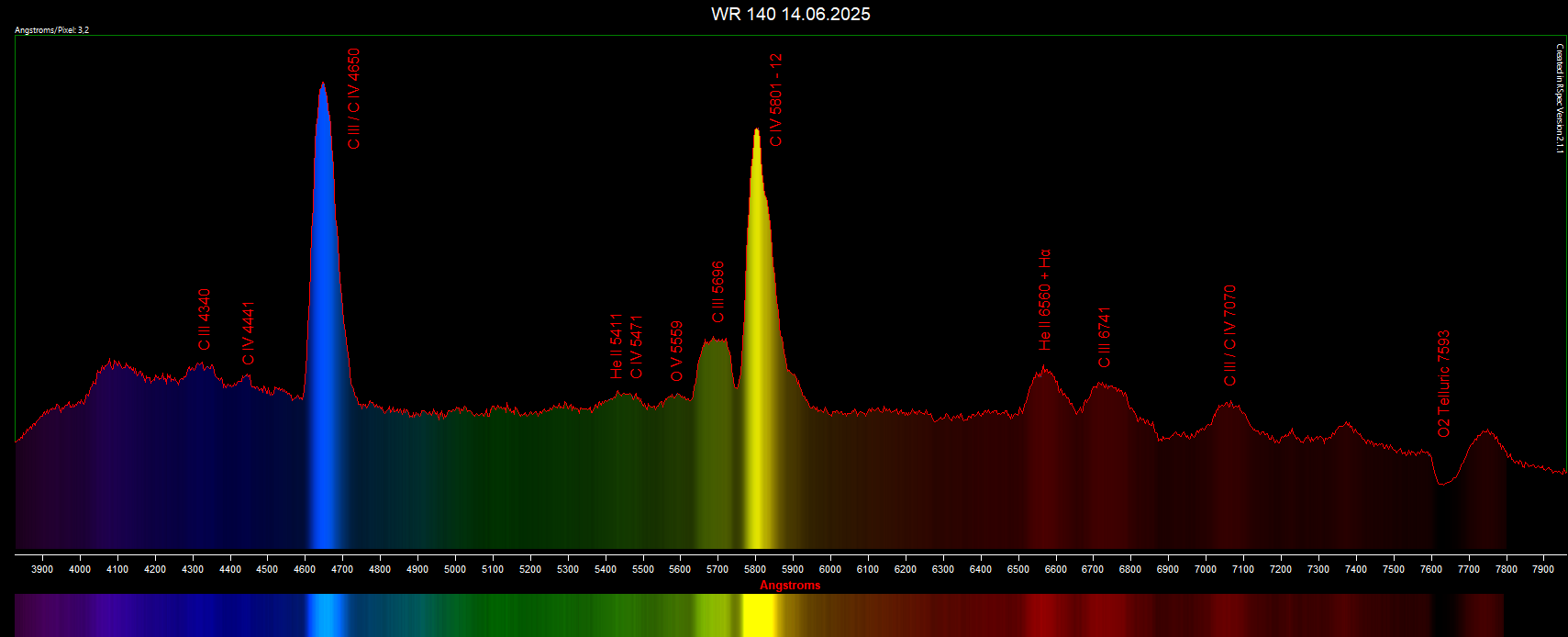Click the 4300 axis tick label
This screenshot has height=637, width=1568.
point(193,569)
